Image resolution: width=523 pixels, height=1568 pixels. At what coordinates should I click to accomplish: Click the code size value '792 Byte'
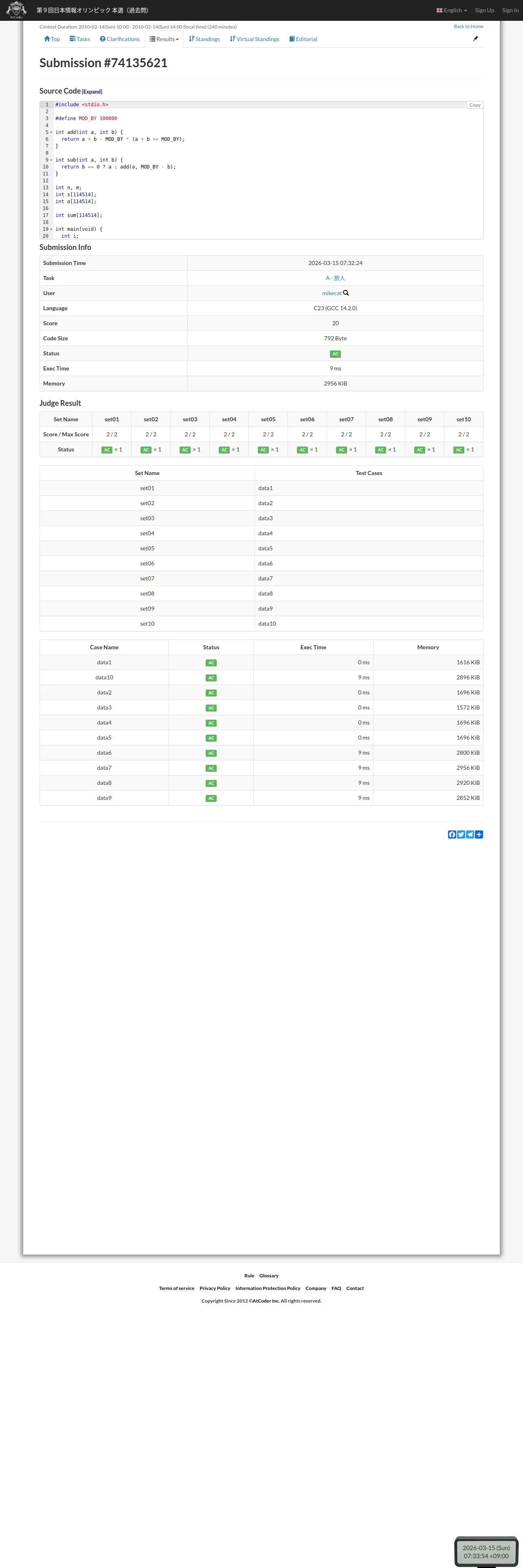(335, 338)
